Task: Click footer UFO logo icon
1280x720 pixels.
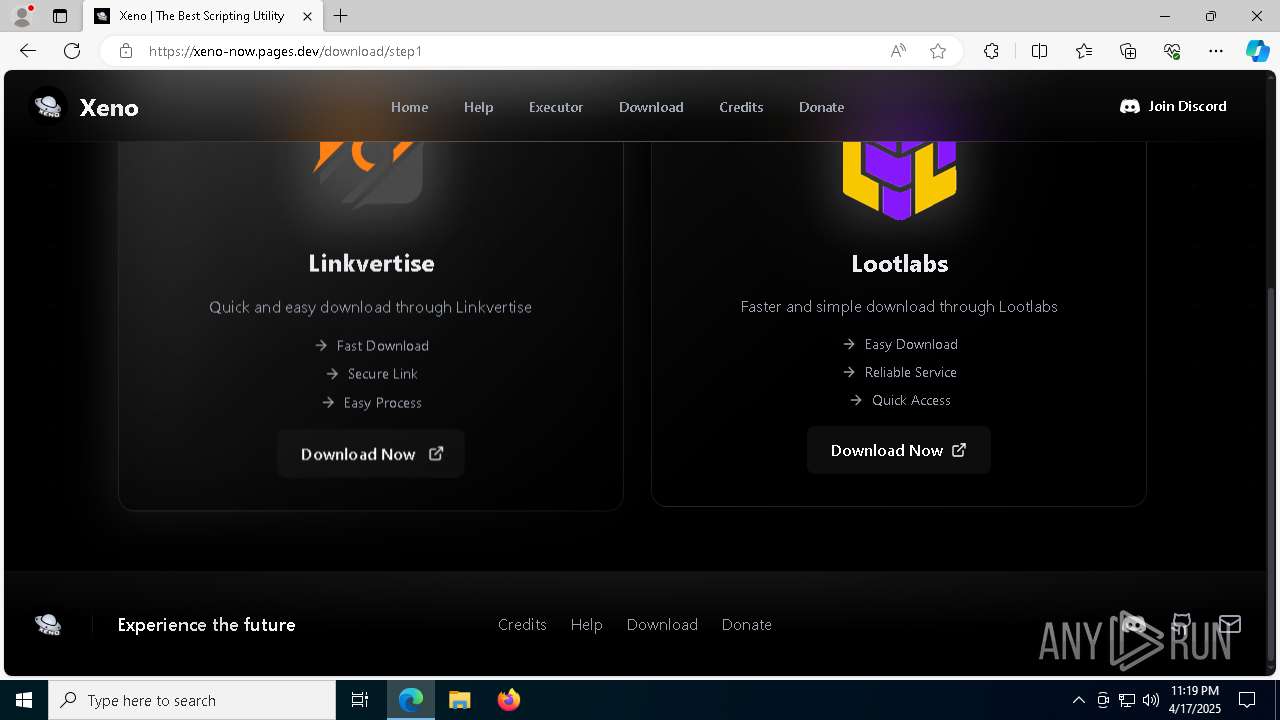Action: 48,624
